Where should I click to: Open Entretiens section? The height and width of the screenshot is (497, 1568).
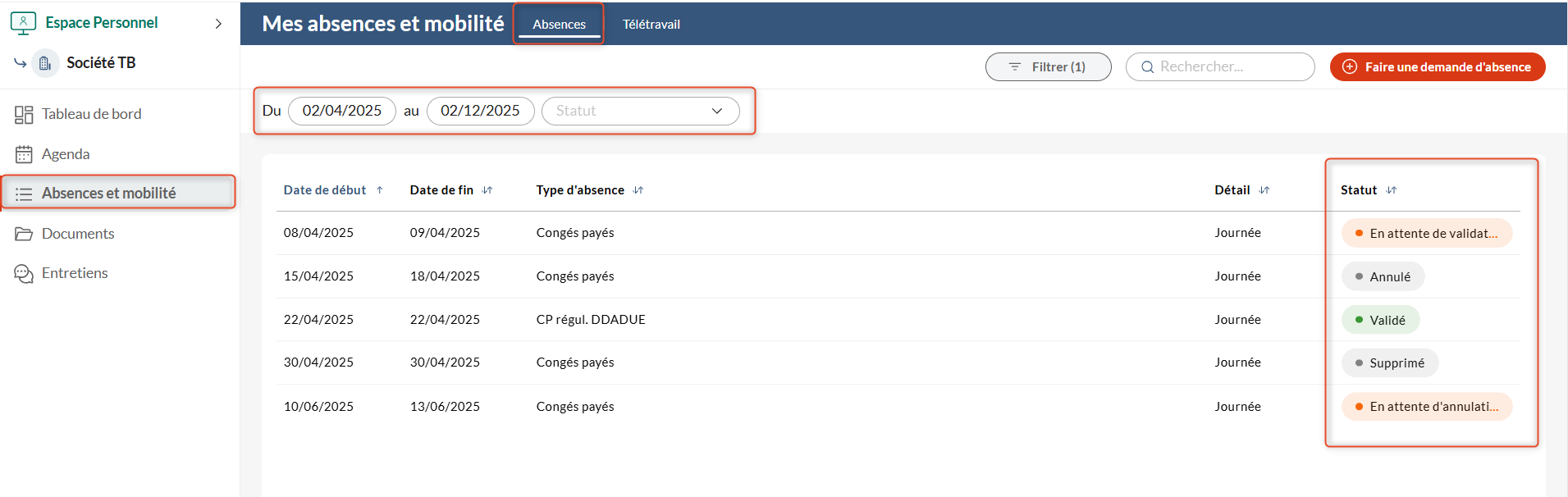75,273
